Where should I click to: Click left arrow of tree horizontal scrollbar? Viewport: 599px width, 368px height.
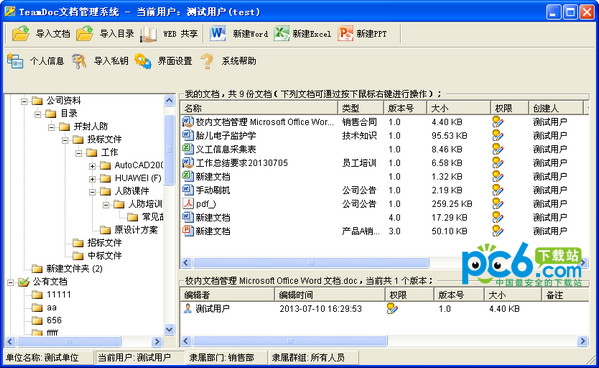click(10, 341)
